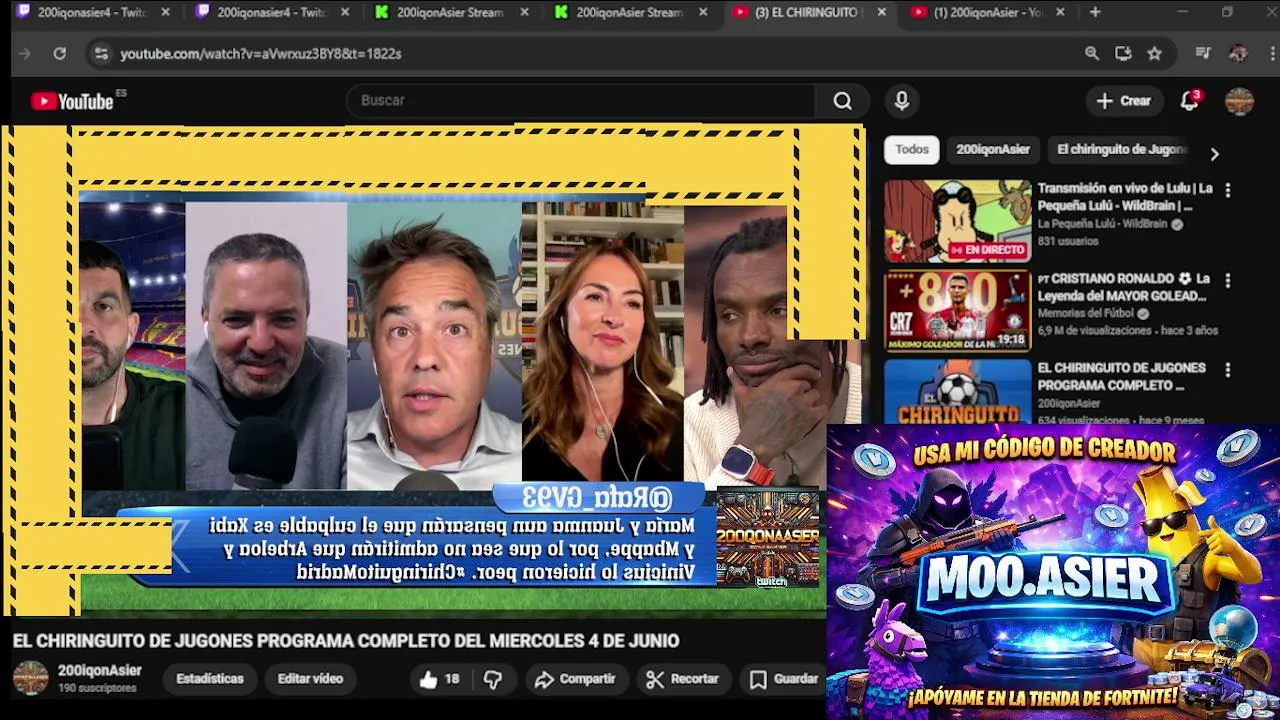Open the Cristiano Ronaldo video thumbnail
The width and height of the screenshot is (1280, 720).
(x=957, y=311)
